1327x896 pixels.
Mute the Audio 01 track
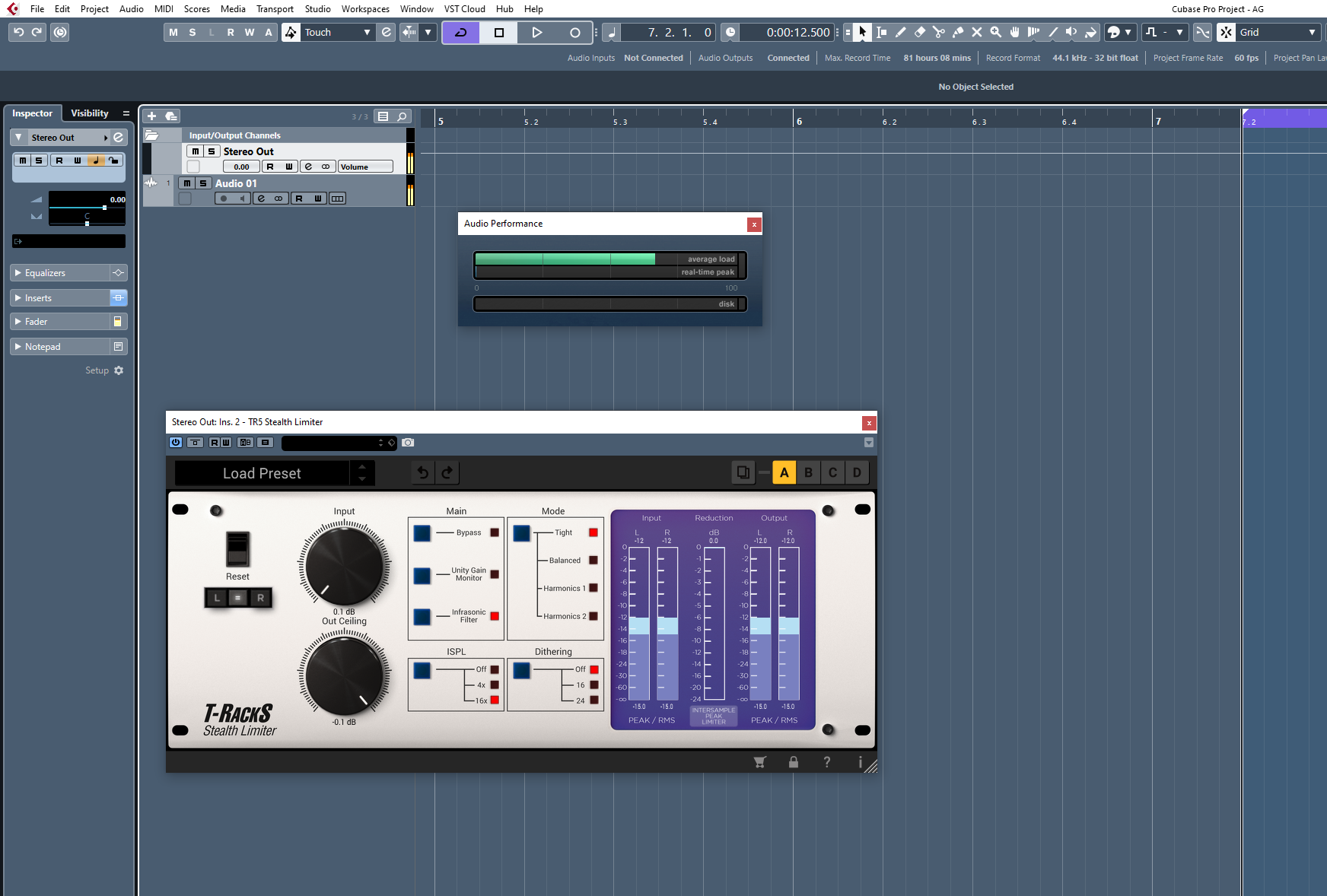pos(186,183)
